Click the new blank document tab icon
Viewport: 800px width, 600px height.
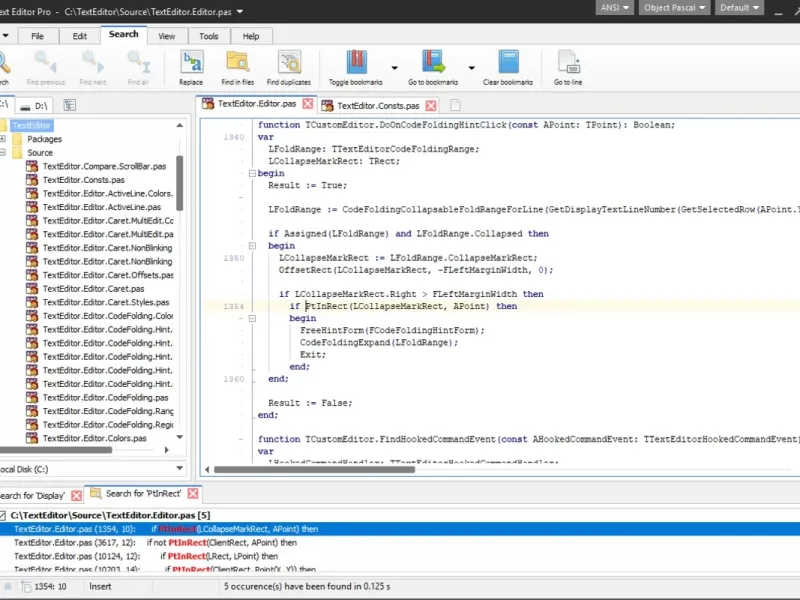[456, 105]
